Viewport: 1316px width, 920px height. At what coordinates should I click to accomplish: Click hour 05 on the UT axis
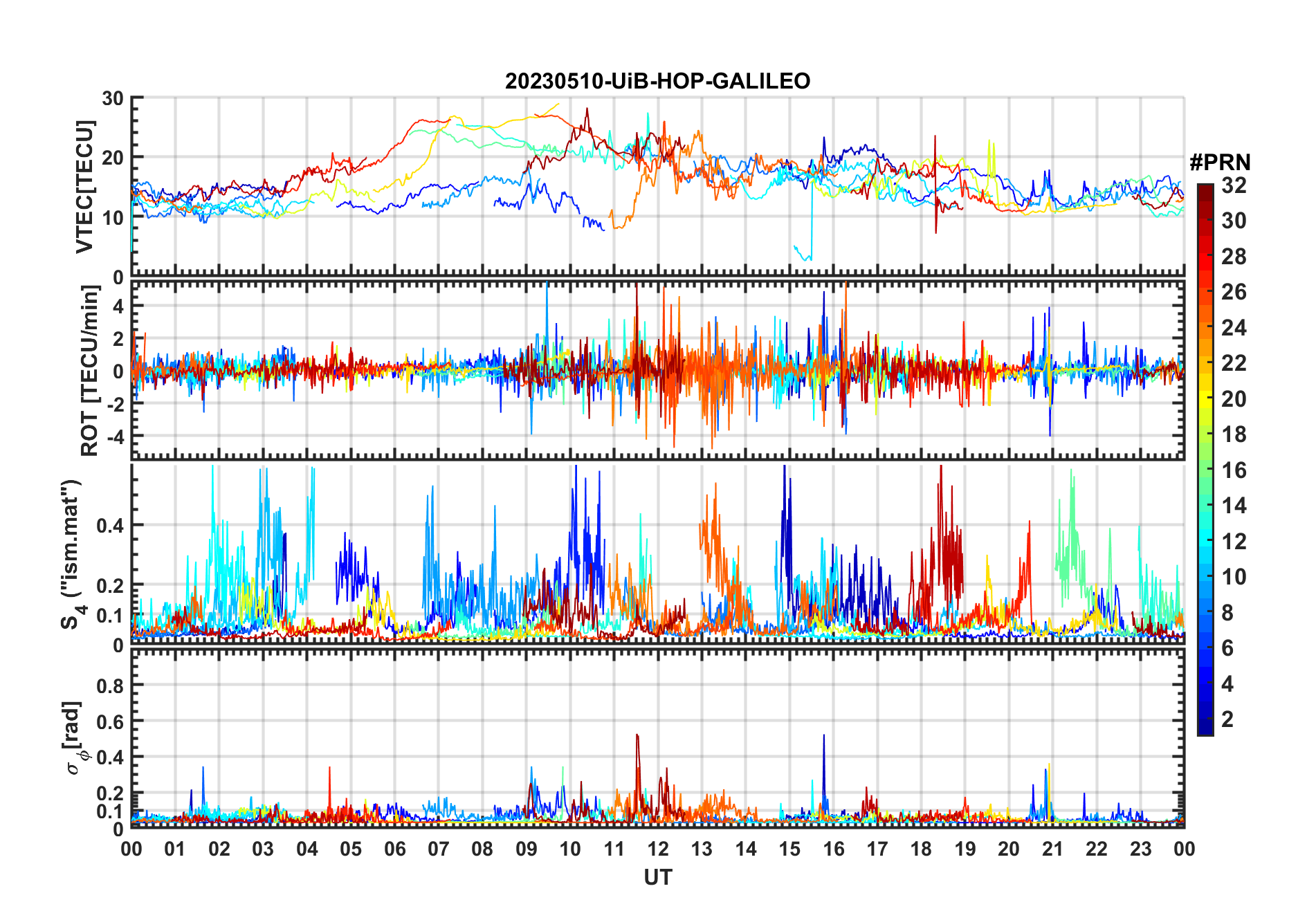point(351,849)
